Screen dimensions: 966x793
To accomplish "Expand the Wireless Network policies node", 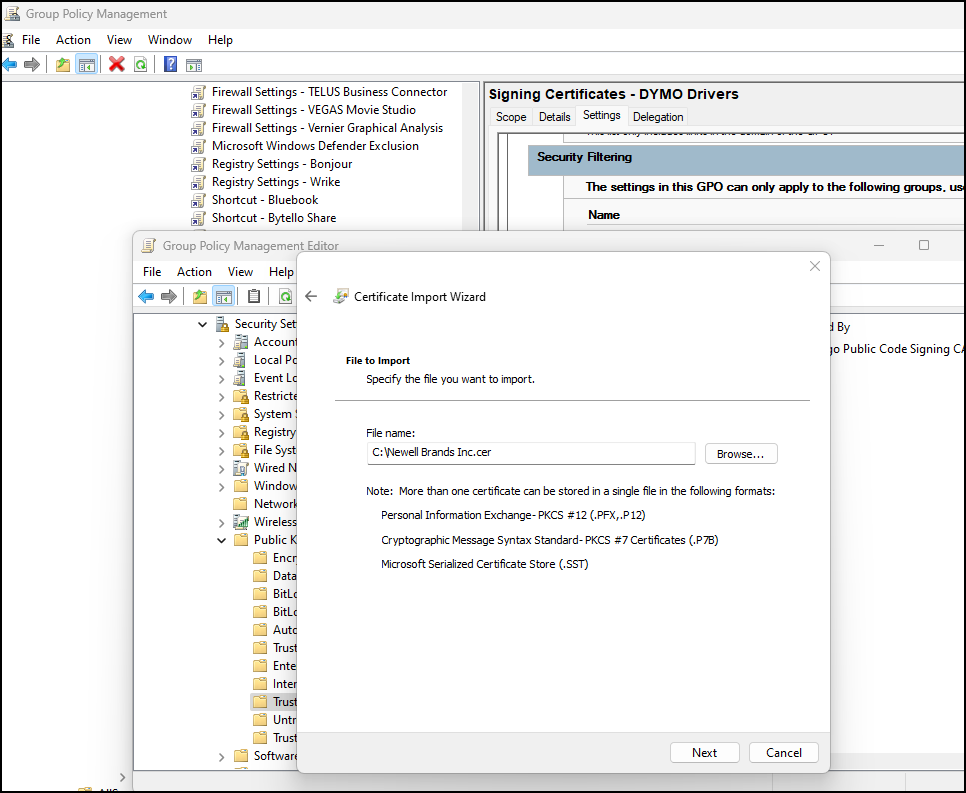I will (x=222, y=522).
